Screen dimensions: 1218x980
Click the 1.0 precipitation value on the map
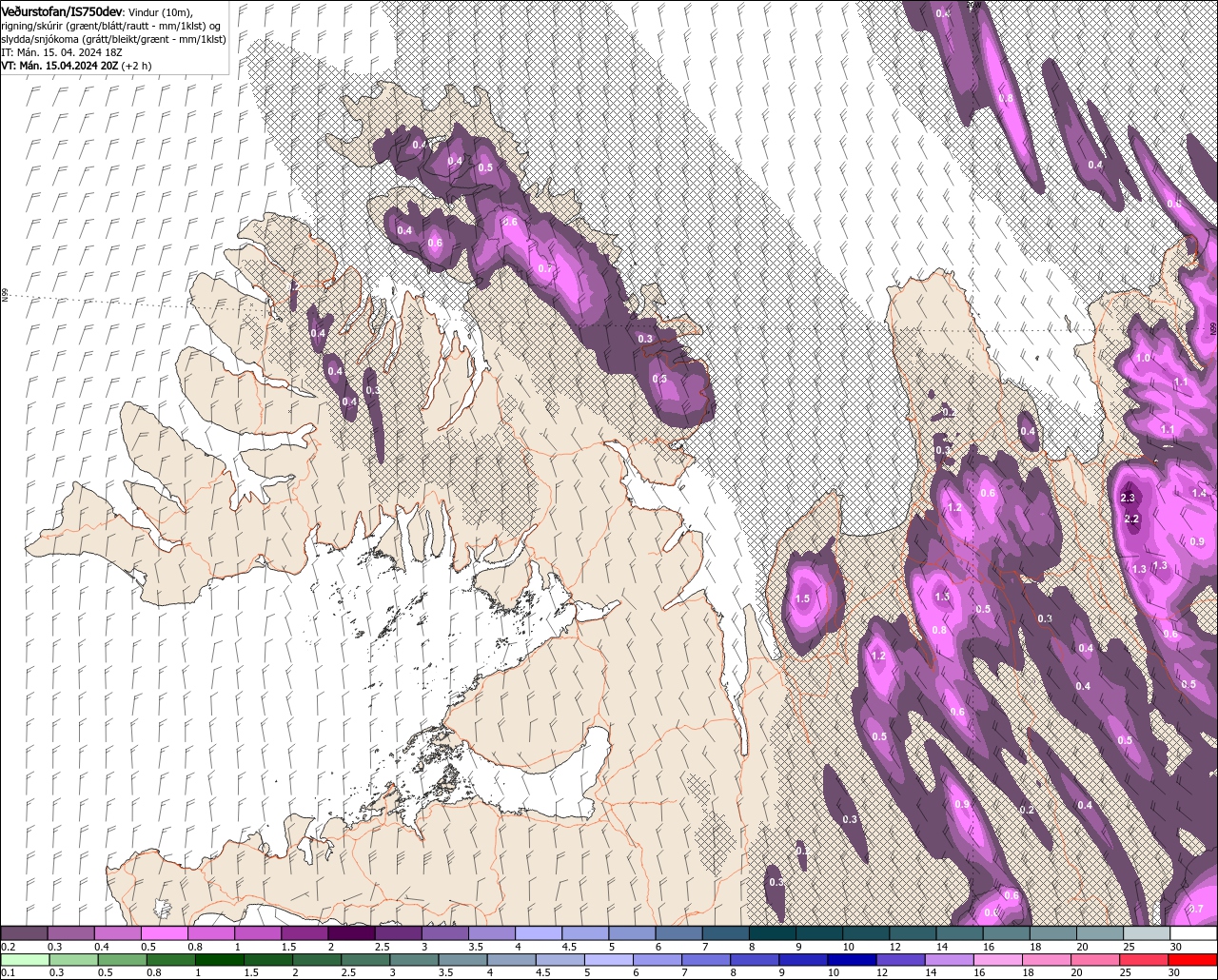(x=1144, y=358)
